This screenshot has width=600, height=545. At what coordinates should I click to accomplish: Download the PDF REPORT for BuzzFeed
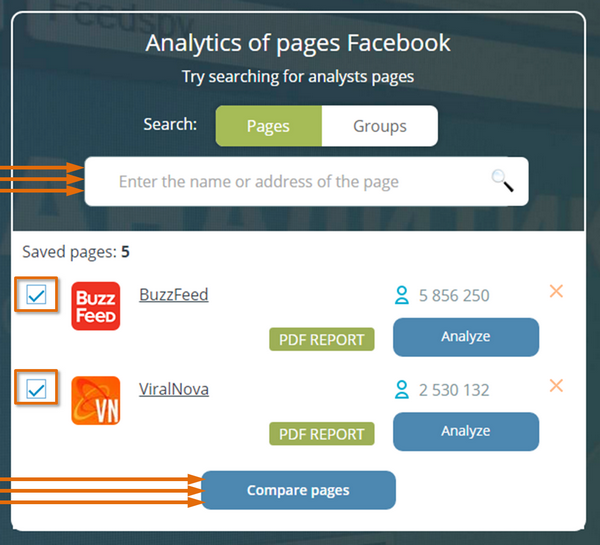[x=322, y=339]
